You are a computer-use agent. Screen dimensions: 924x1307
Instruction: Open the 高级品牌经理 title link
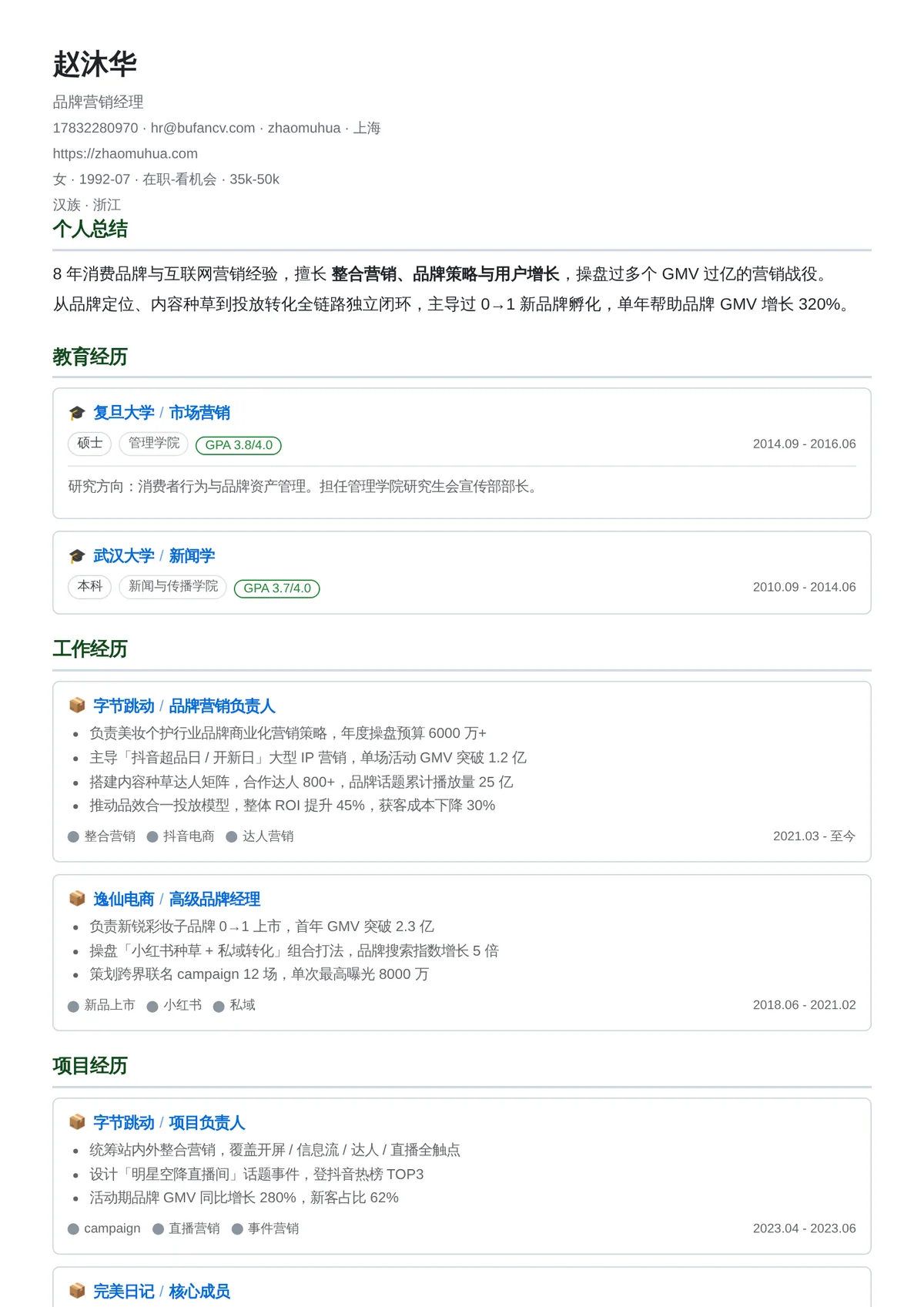(215, 900)
